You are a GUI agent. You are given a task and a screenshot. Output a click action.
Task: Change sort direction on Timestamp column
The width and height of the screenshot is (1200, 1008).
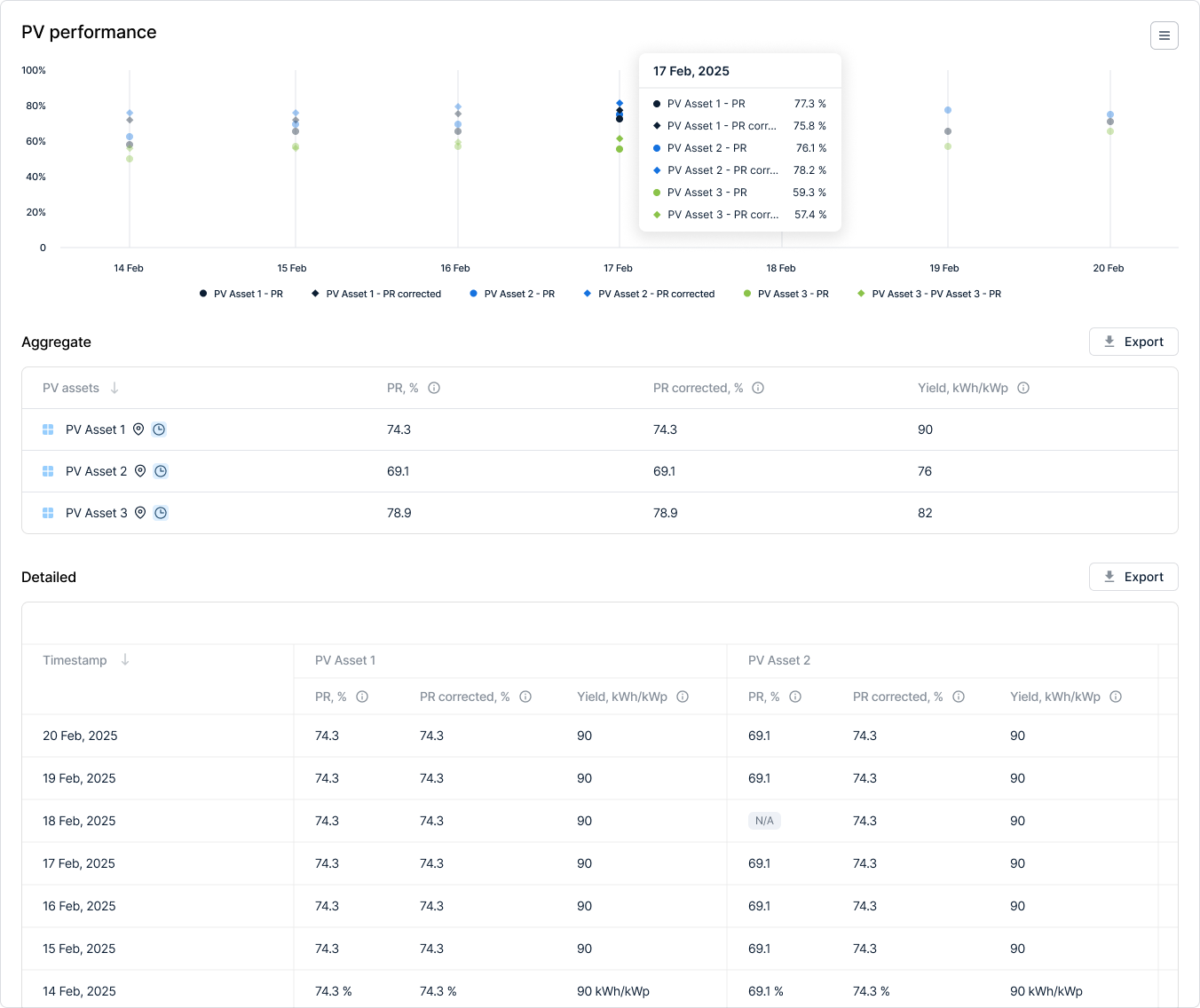click(124, 660)
